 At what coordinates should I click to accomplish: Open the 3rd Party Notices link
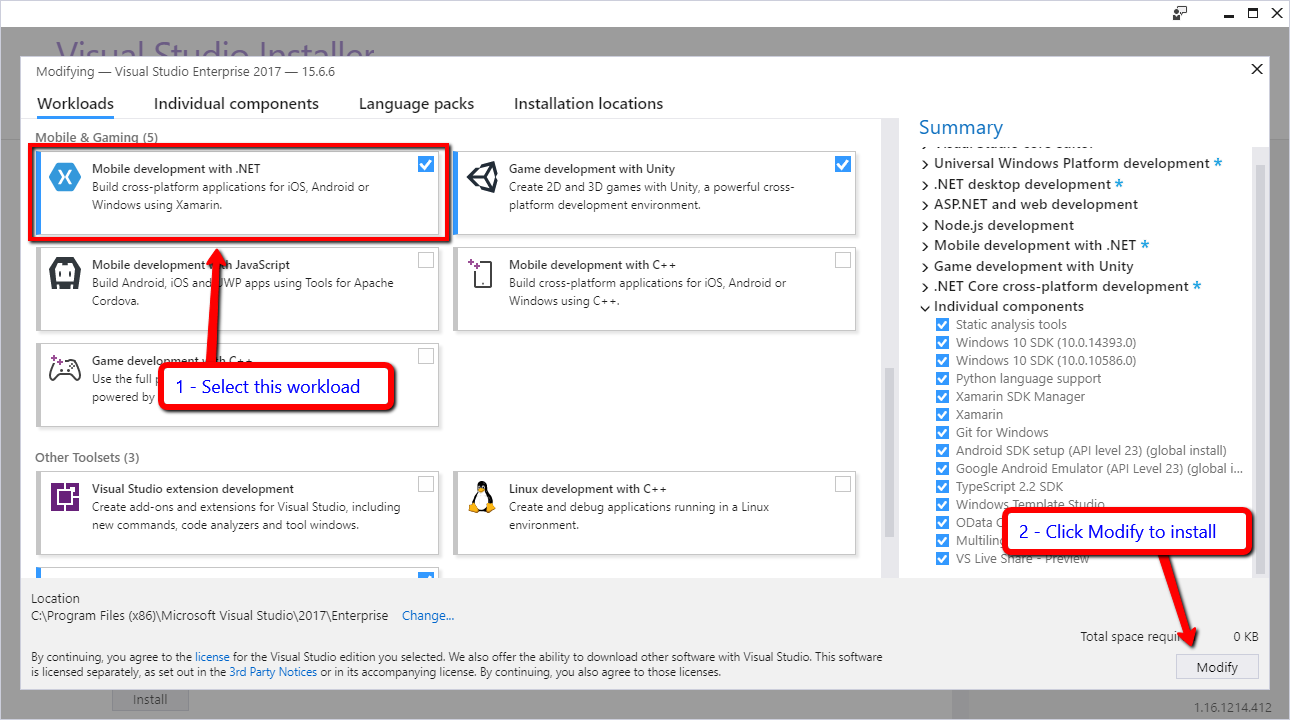click(x=273, y=672)
